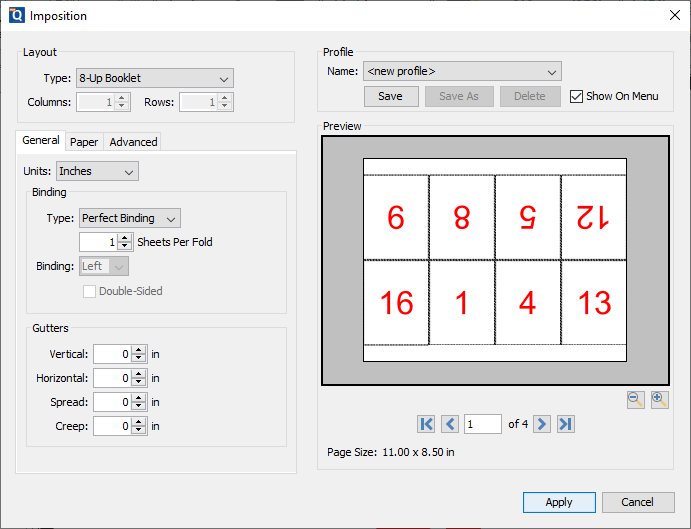Screen dimensions: 691x529
Task: Click the upside-down page 12 in the preview
Action: (x=594, y=217)
